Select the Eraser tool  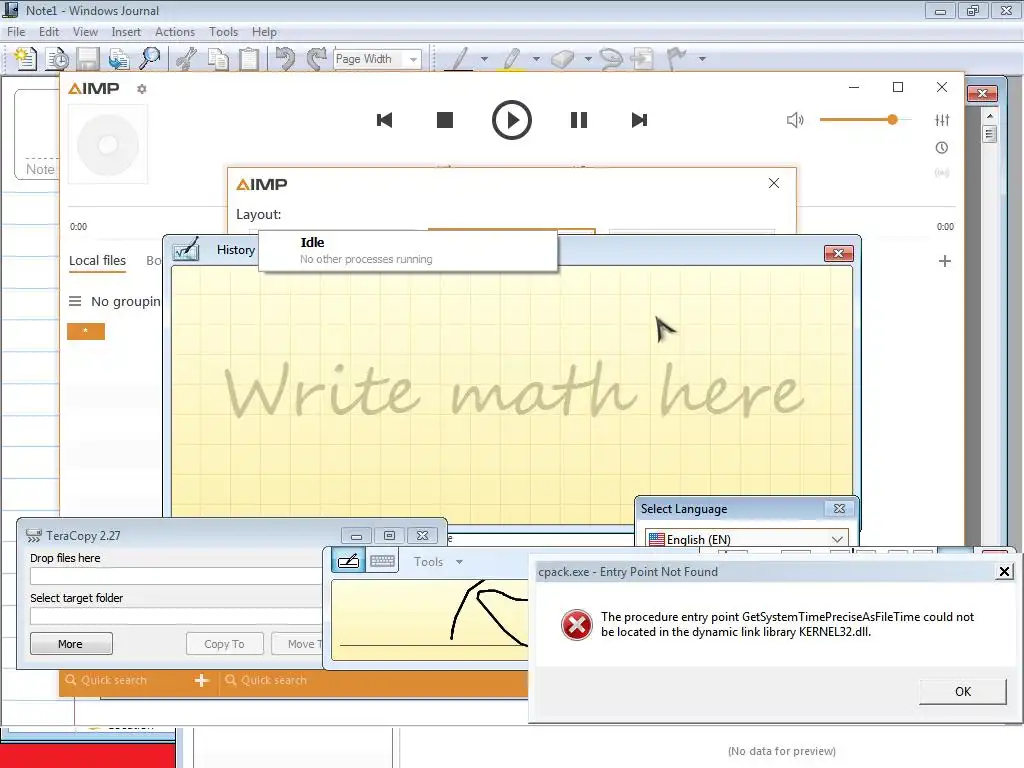tap(563, 59)
